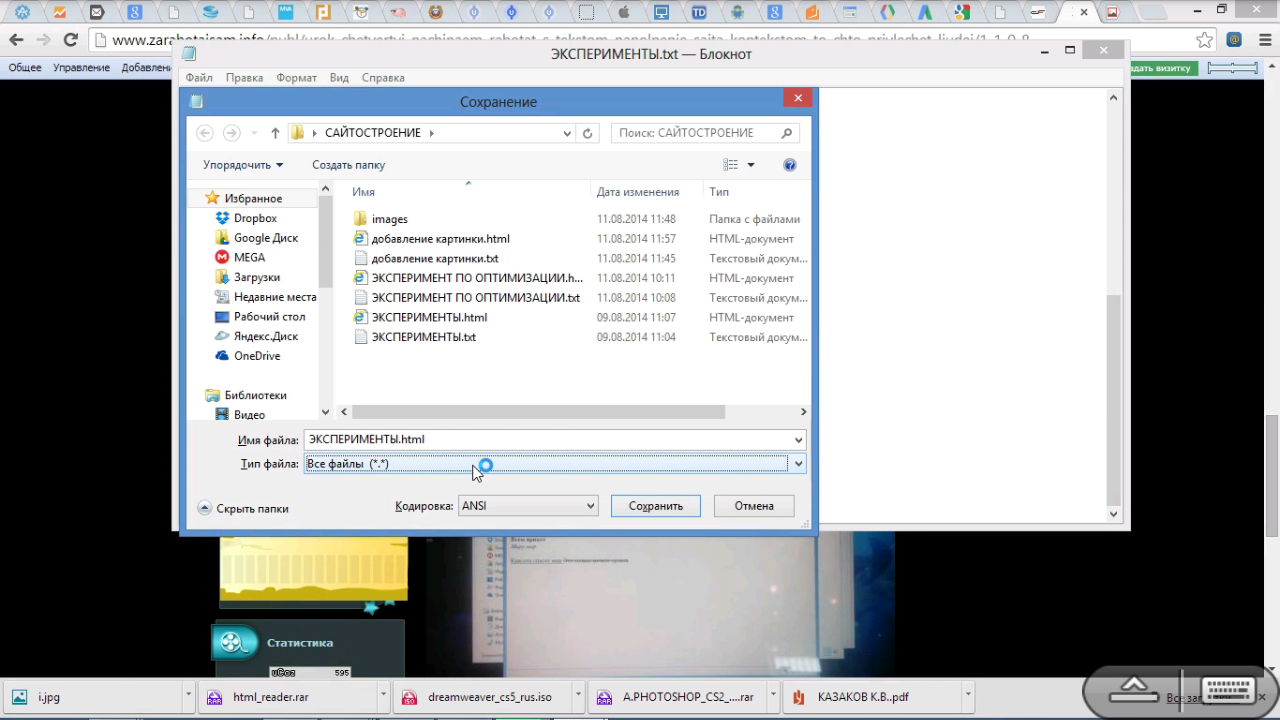
Task: Sort files by Имя column
Action: coord(363,192)
